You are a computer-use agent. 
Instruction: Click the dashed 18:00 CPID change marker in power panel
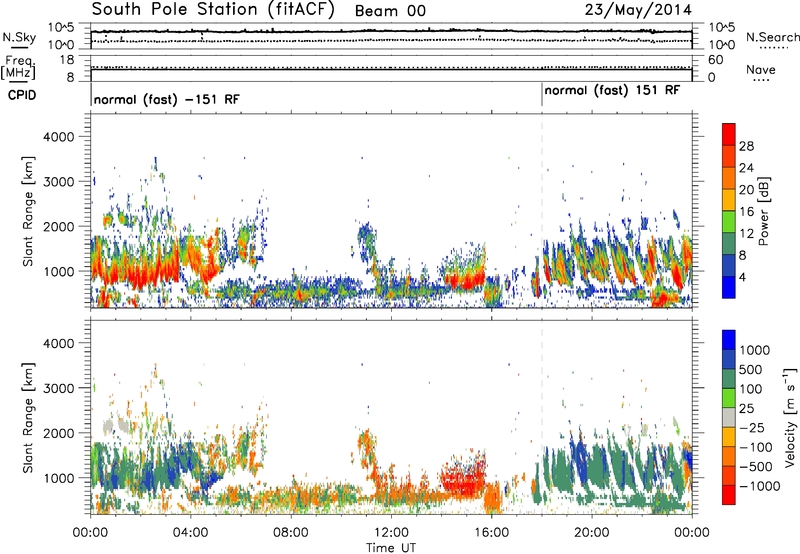[x=542, y=211]
